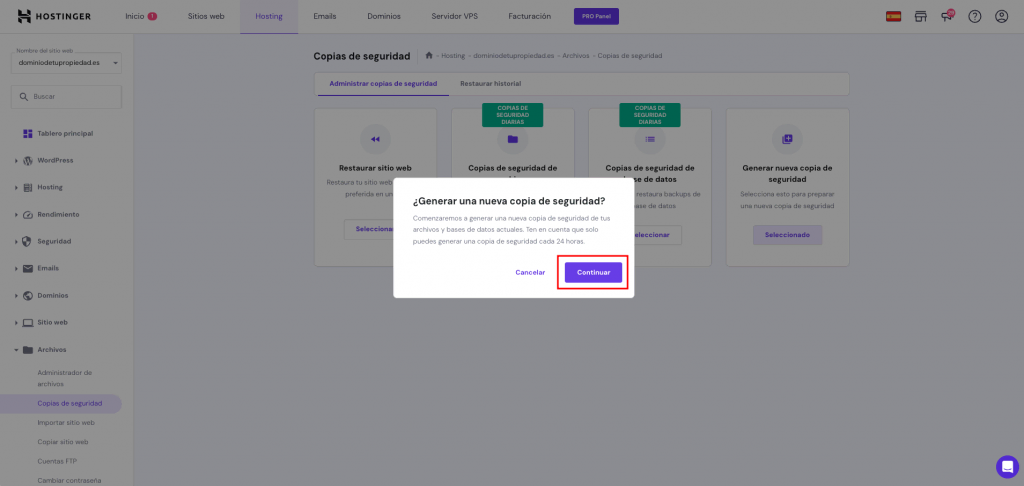Viewport: 1024px width, 486px height.
Task: Click Seleccionar under Copias de base de datos
Action: click(658, 235)
